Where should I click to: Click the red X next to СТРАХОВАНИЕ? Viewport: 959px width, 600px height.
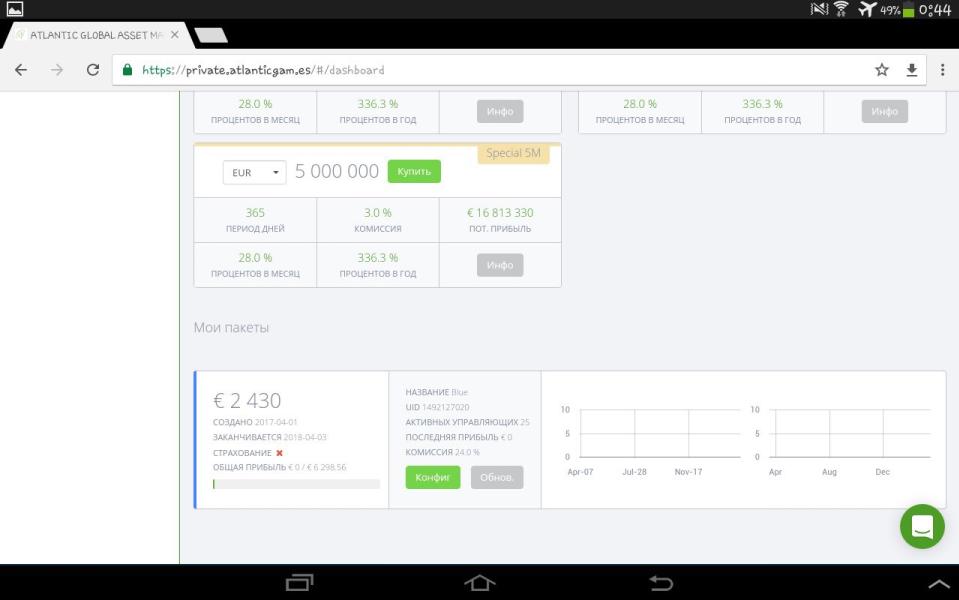pyautogui.click(x=280, y=453)
